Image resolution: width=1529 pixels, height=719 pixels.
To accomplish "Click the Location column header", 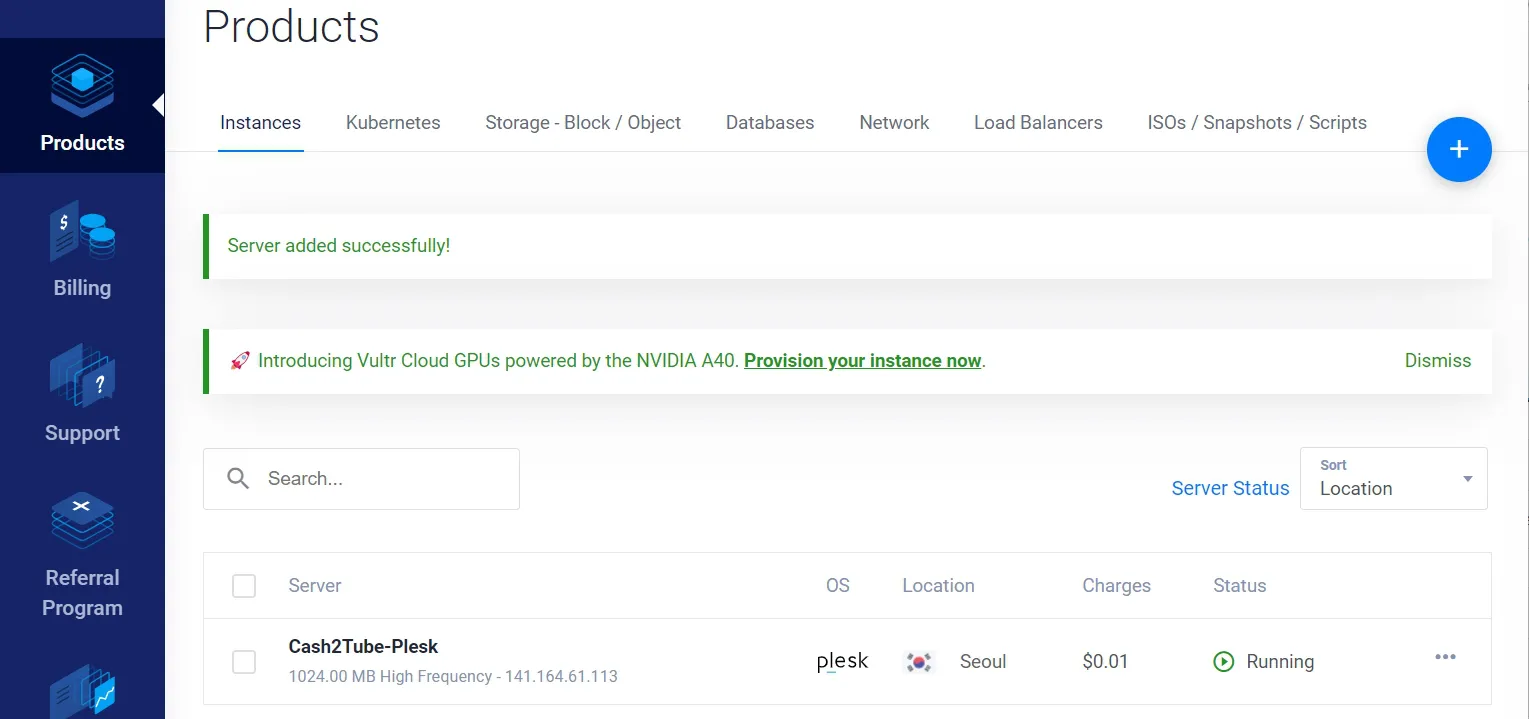I will pos(938,586).
